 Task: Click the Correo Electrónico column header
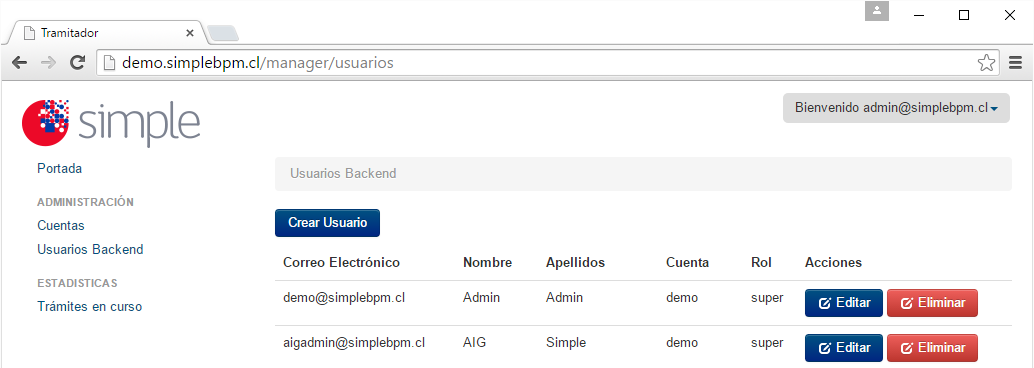pos(342,262)
